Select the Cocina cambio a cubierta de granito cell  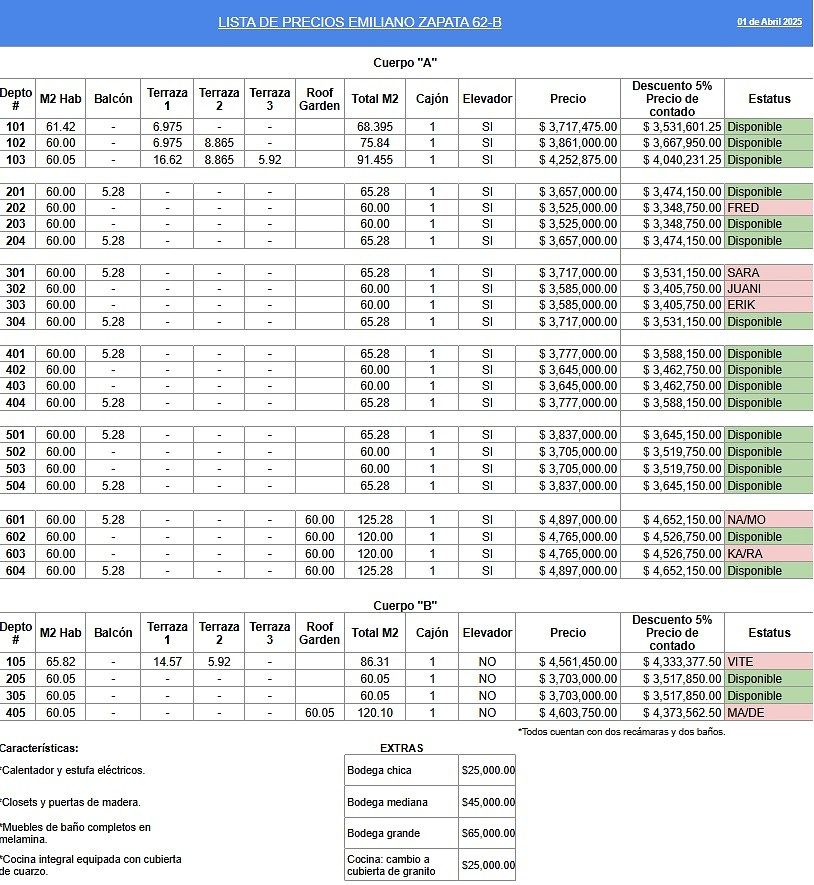pos(401,865)
